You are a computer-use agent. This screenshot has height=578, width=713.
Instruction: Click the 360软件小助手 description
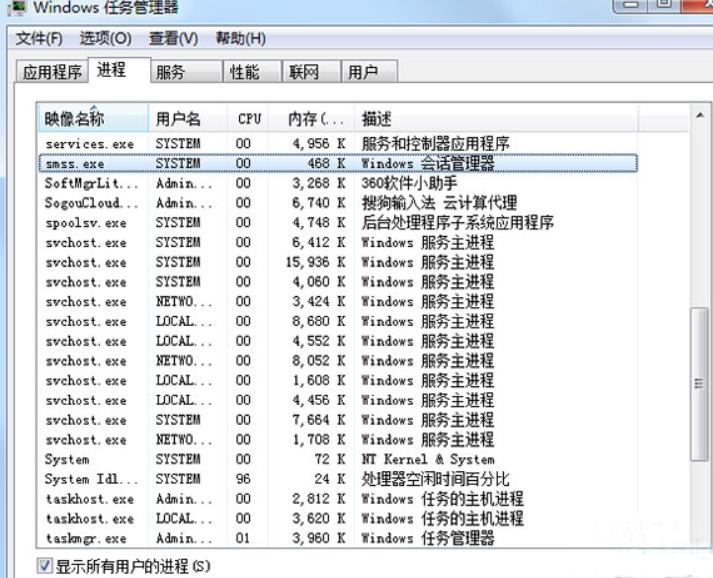click(409, 183)
